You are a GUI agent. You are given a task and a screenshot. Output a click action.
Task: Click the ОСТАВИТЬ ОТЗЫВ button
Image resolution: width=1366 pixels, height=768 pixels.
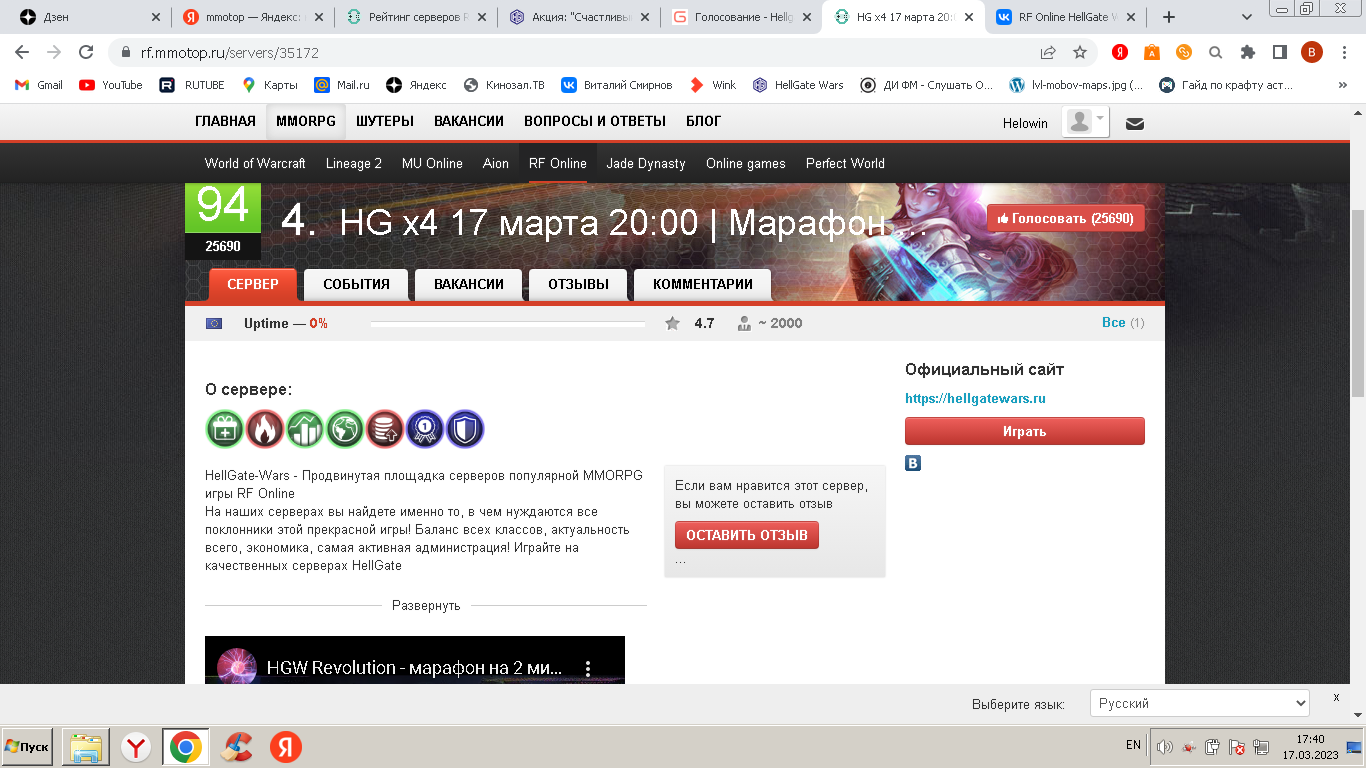(747, 535)
